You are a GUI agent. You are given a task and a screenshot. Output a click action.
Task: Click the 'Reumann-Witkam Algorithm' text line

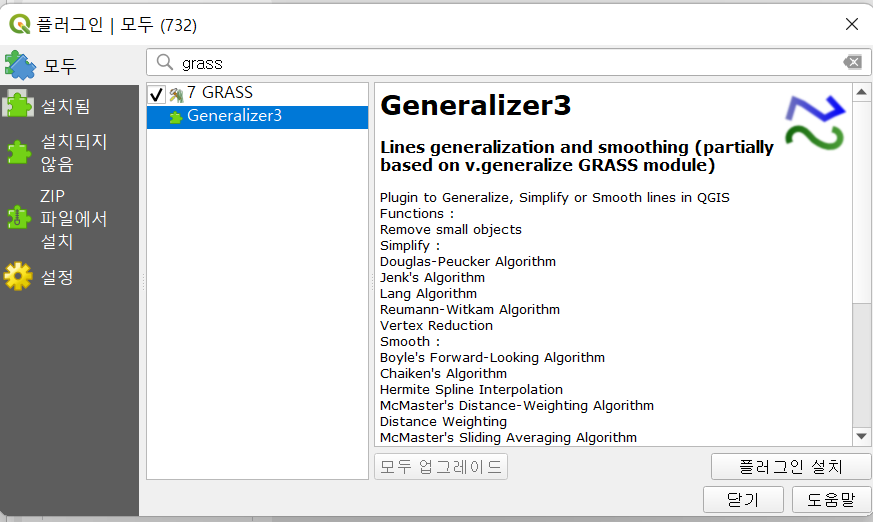tap(469, 309)
